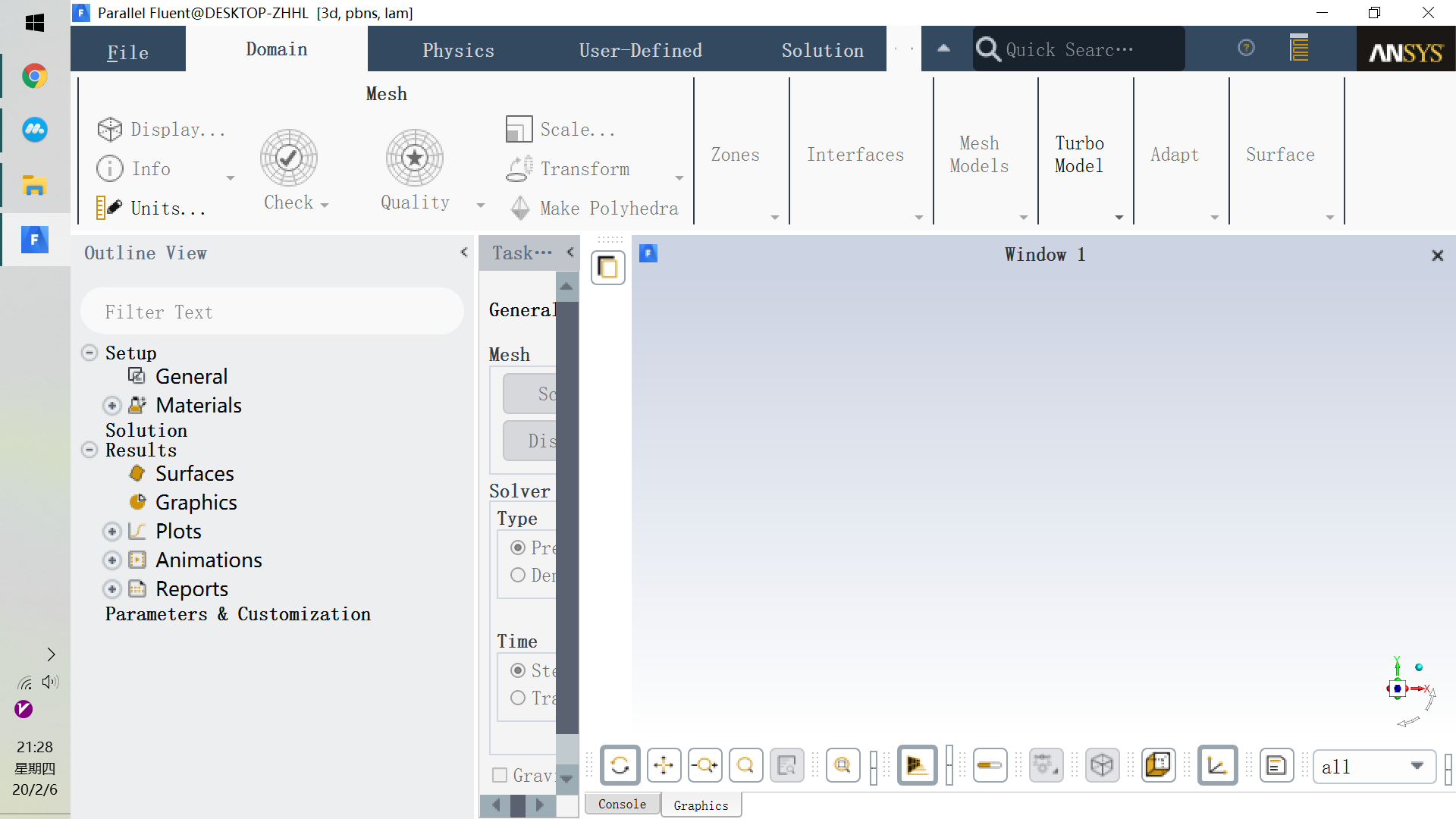Click the Check mesh icon
The width and height of the screenshot is (1456, 819).
click(288, 158)
